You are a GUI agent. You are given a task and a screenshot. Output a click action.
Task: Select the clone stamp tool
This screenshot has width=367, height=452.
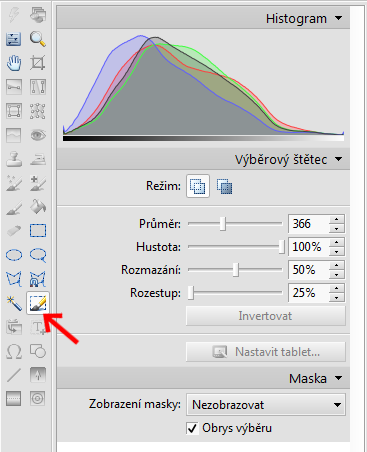[14, 159]
